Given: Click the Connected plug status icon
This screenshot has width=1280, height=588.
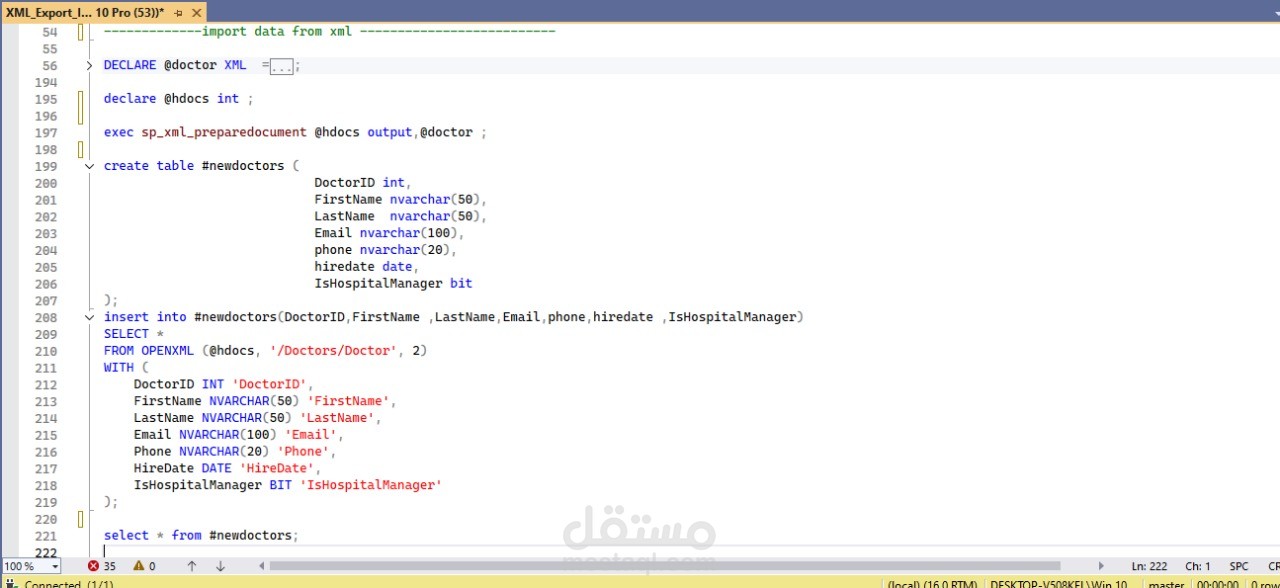Looking at the screenshot, I should click(11, 584).
